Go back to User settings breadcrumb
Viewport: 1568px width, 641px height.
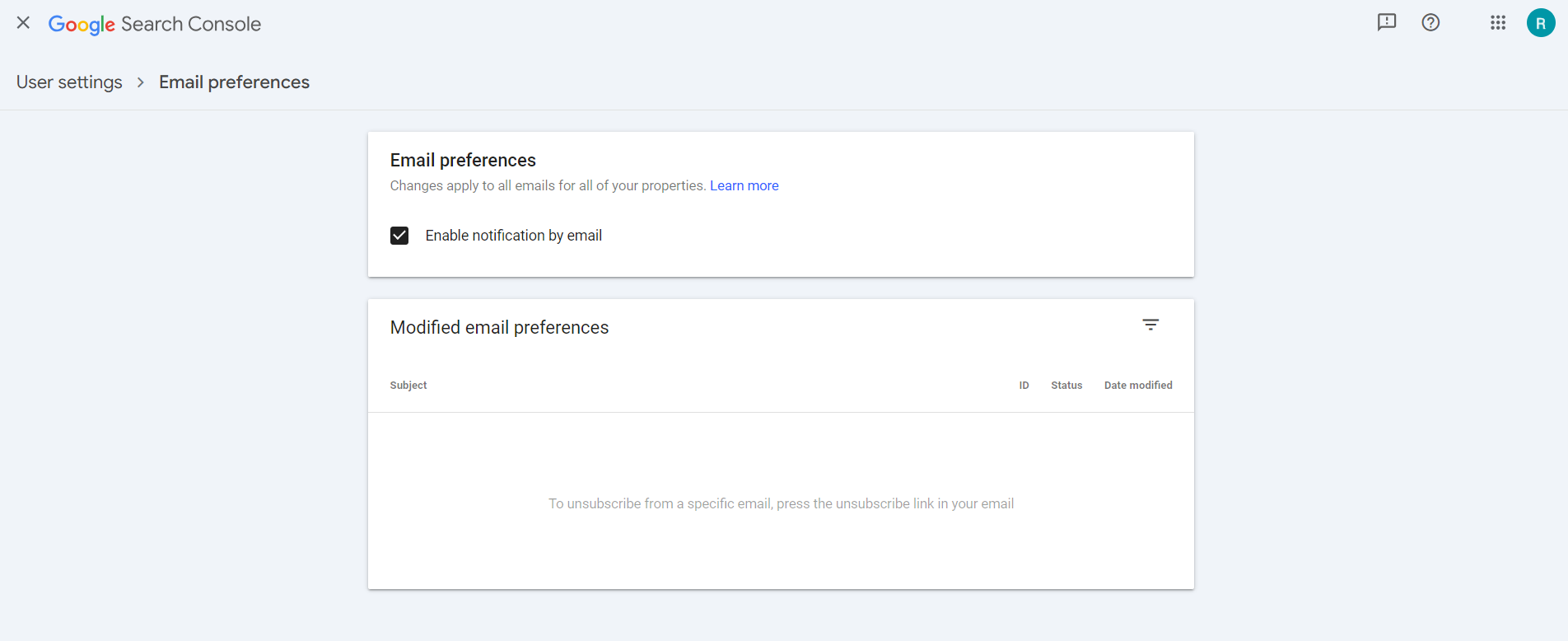pos(69,82)
